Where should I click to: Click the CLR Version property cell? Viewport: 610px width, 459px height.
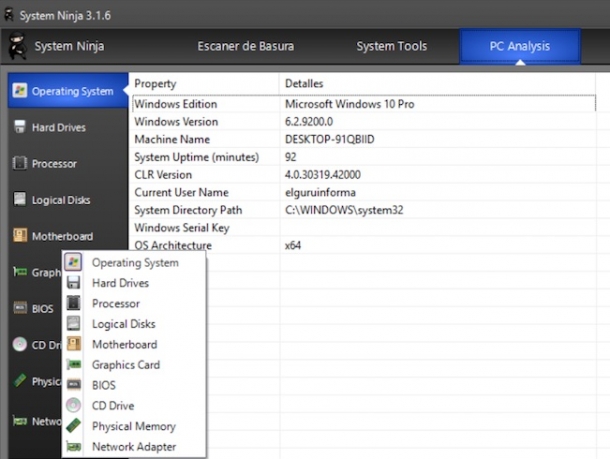(x=163, y=175)
